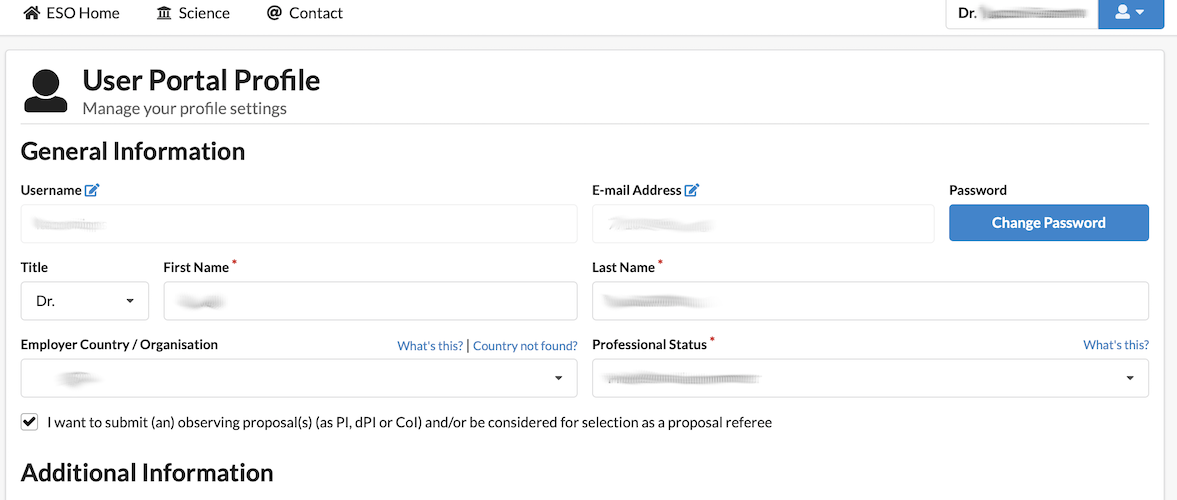Open the Science menu item
The image size is (1177, 500).
204,13
